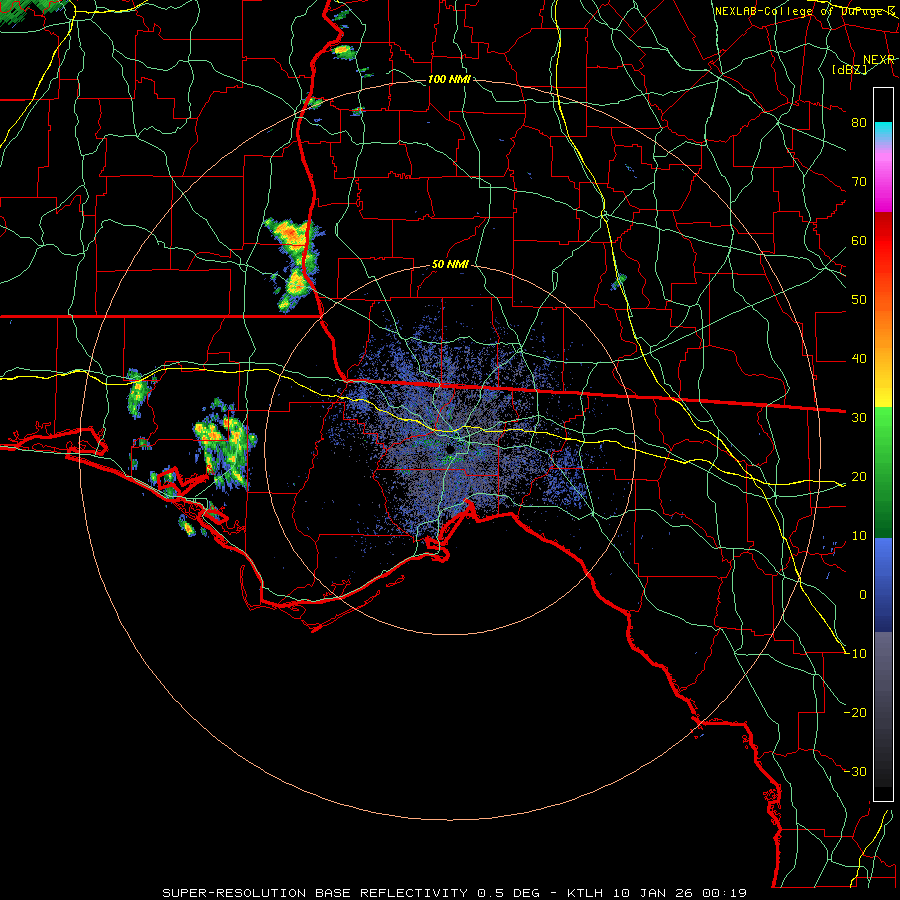Click the blue band of the reflectivity color bar
The image size is (900, 900).
(883, 584)
